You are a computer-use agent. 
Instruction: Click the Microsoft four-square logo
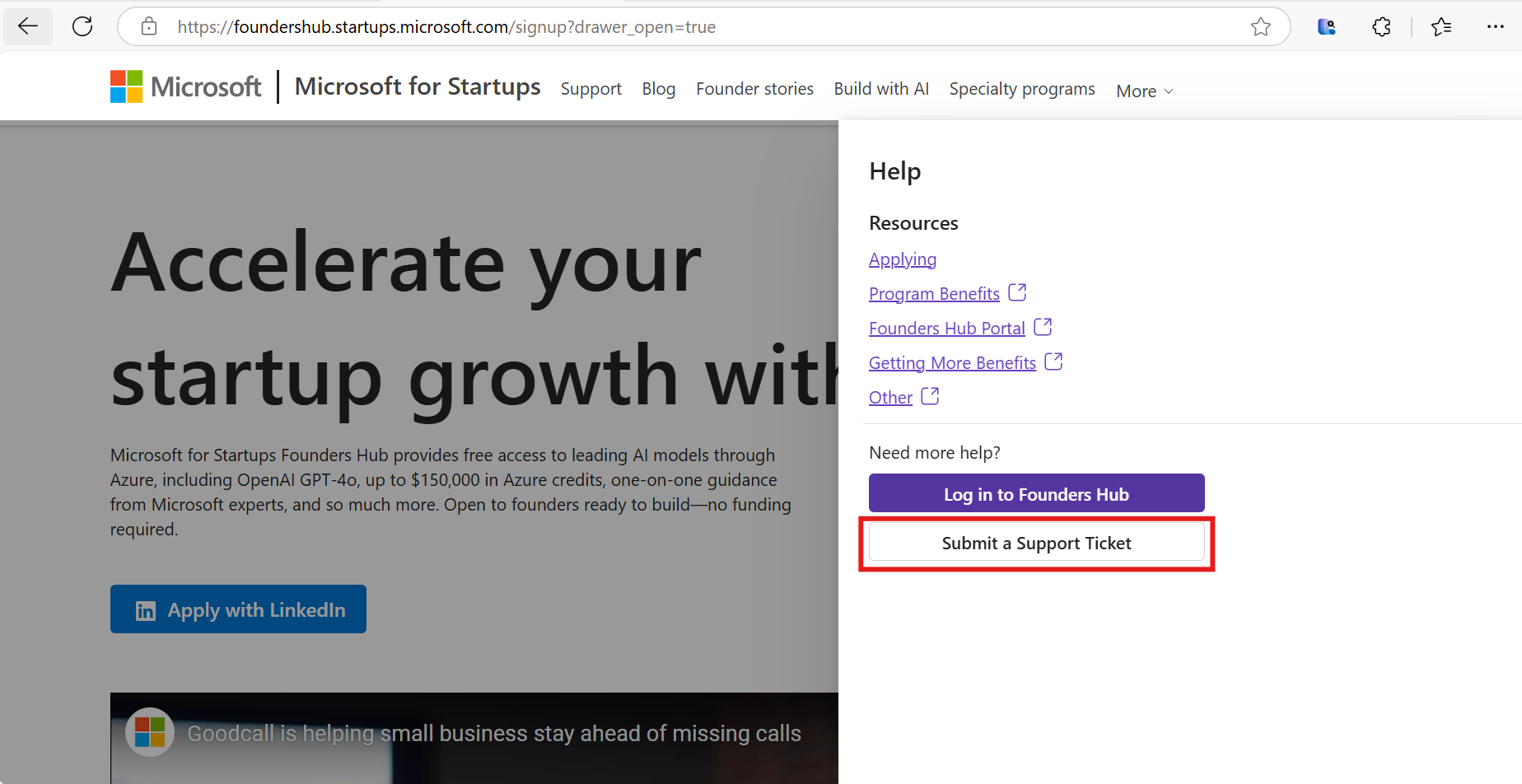click(x=125, y=86)
